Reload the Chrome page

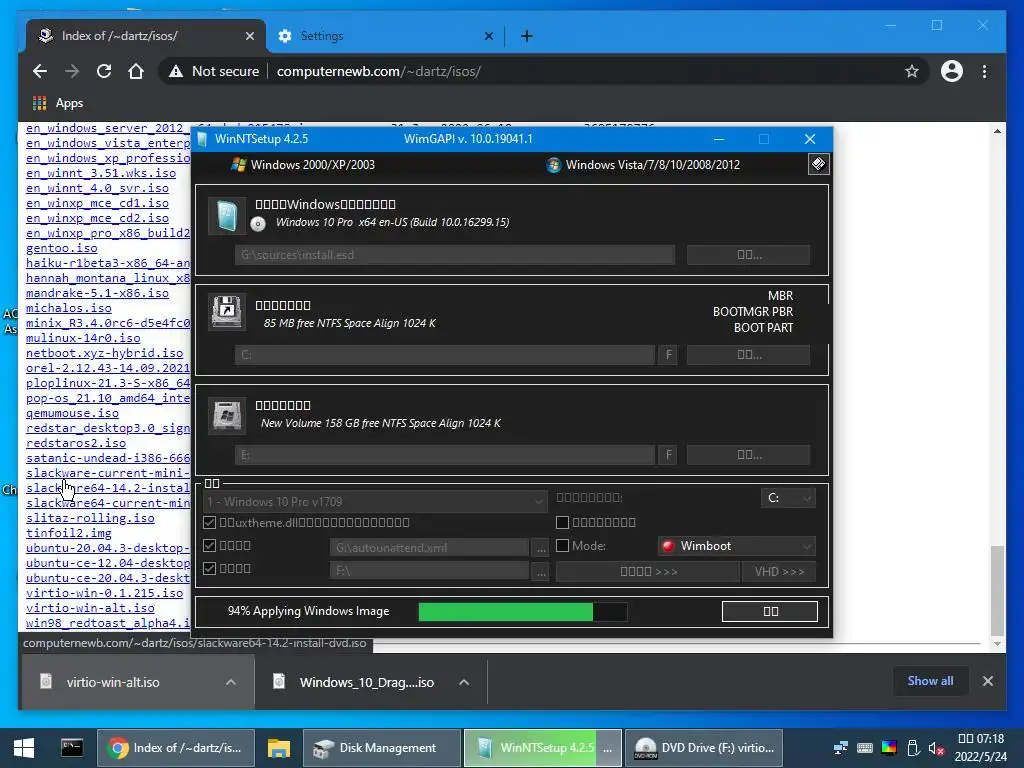pos(104,71)
